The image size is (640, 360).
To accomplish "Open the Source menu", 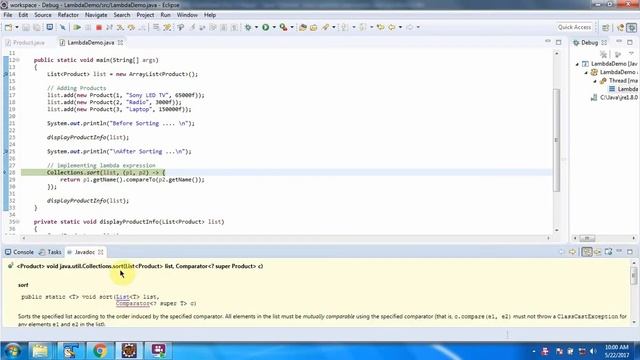I will 43,15.
